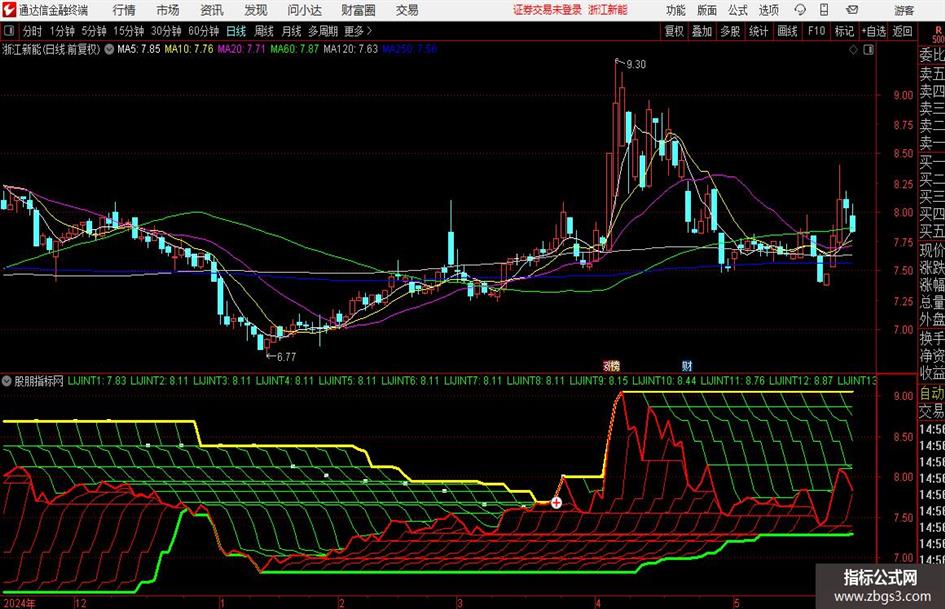Toggle the left panel layout icon

click(x=8, y=31)
